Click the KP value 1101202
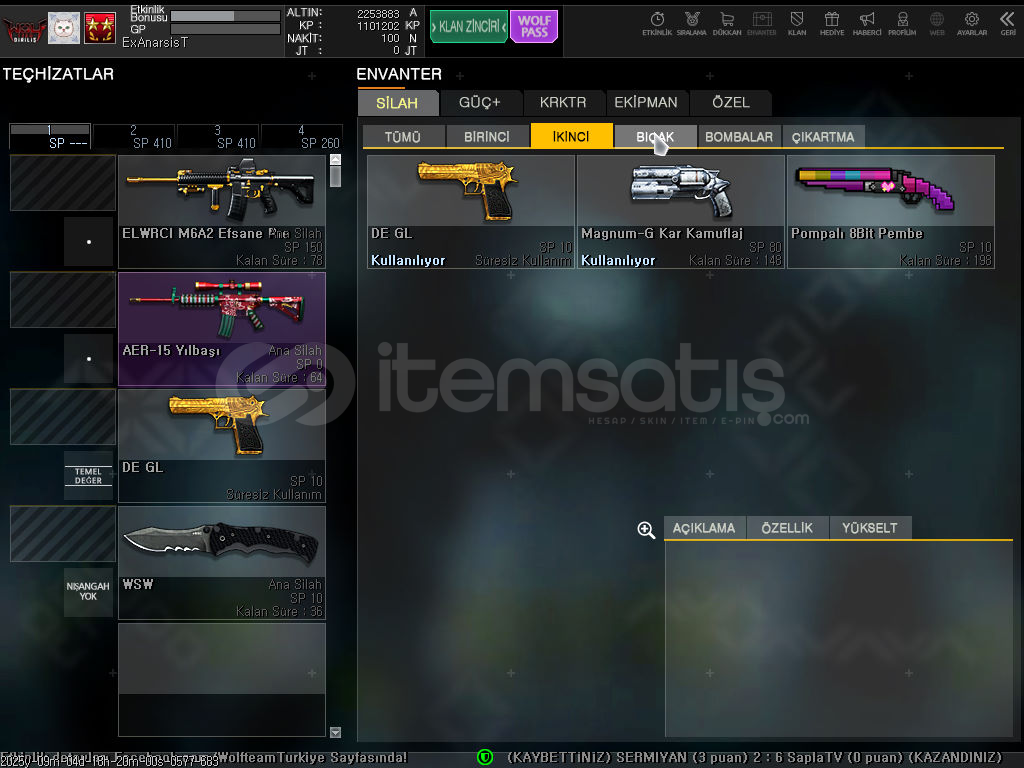The width and height of the screenshot is (1024, 768). [378, 26]
